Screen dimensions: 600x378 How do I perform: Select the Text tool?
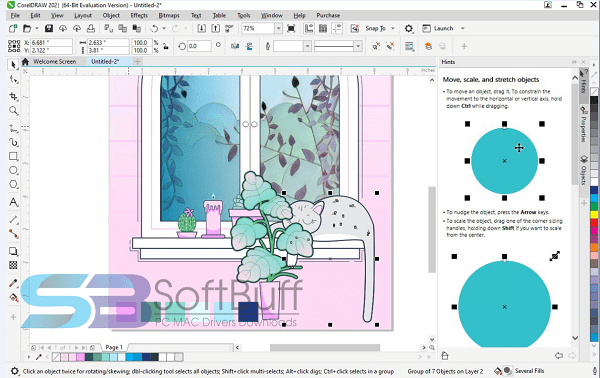coord(13,202)
